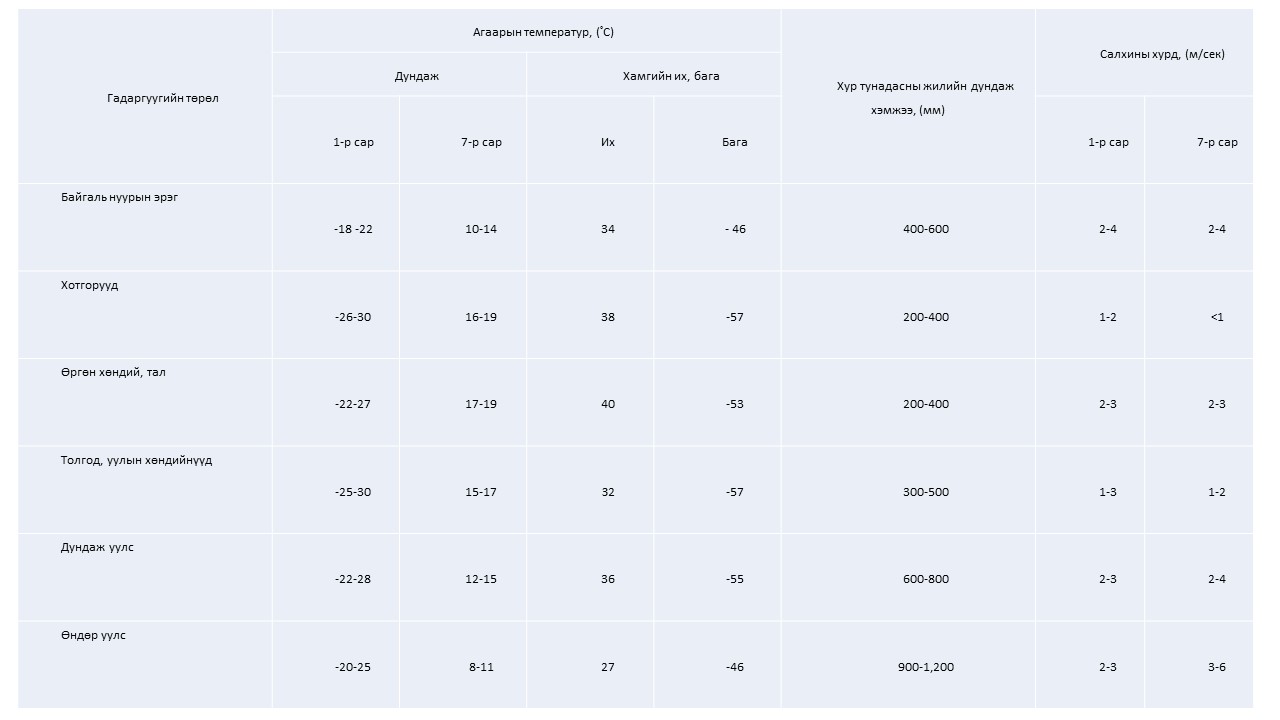Viewport: 1280px width, 720px height.
Task: Click the 'Хотгорууд' row label
Action: [x=89, y=285]
